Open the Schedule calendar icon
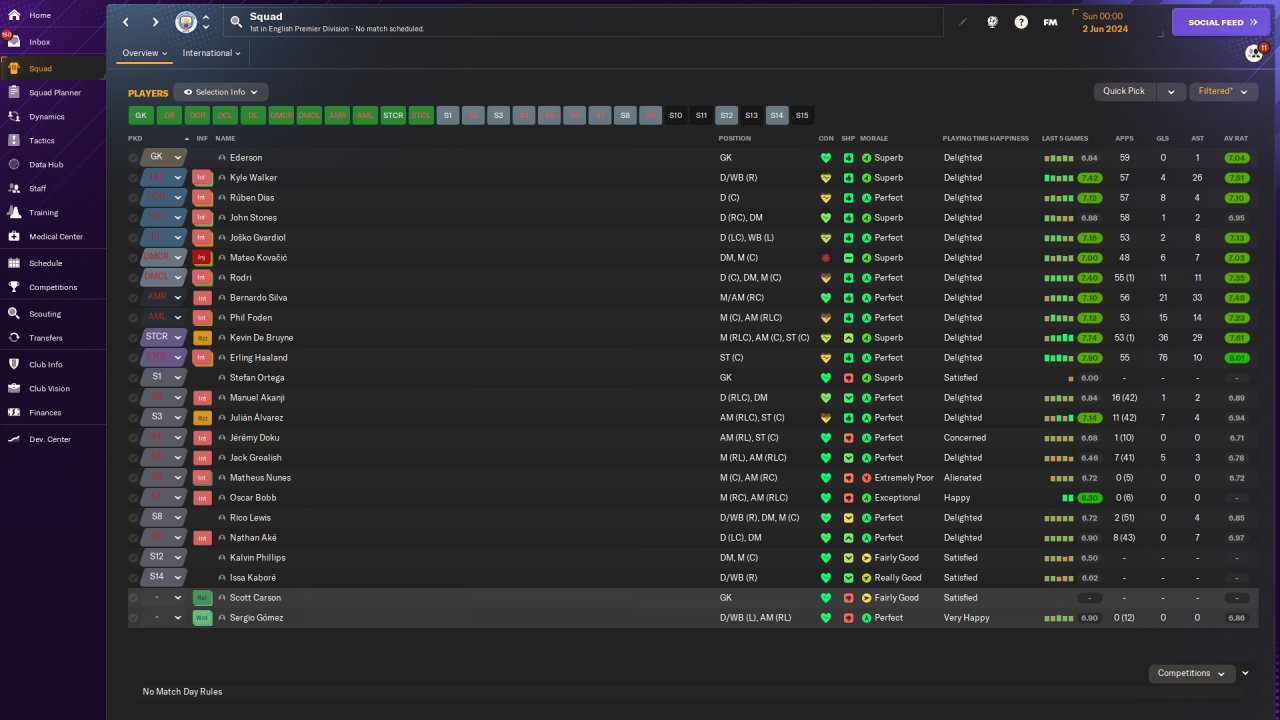The image size is (1280, 720). point(14,263)
